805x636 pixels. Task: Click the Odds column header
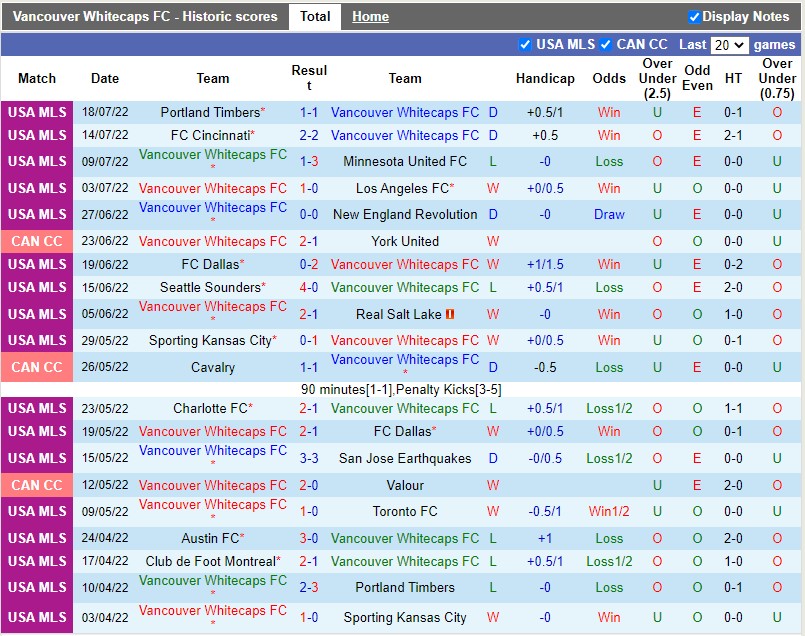609,79
